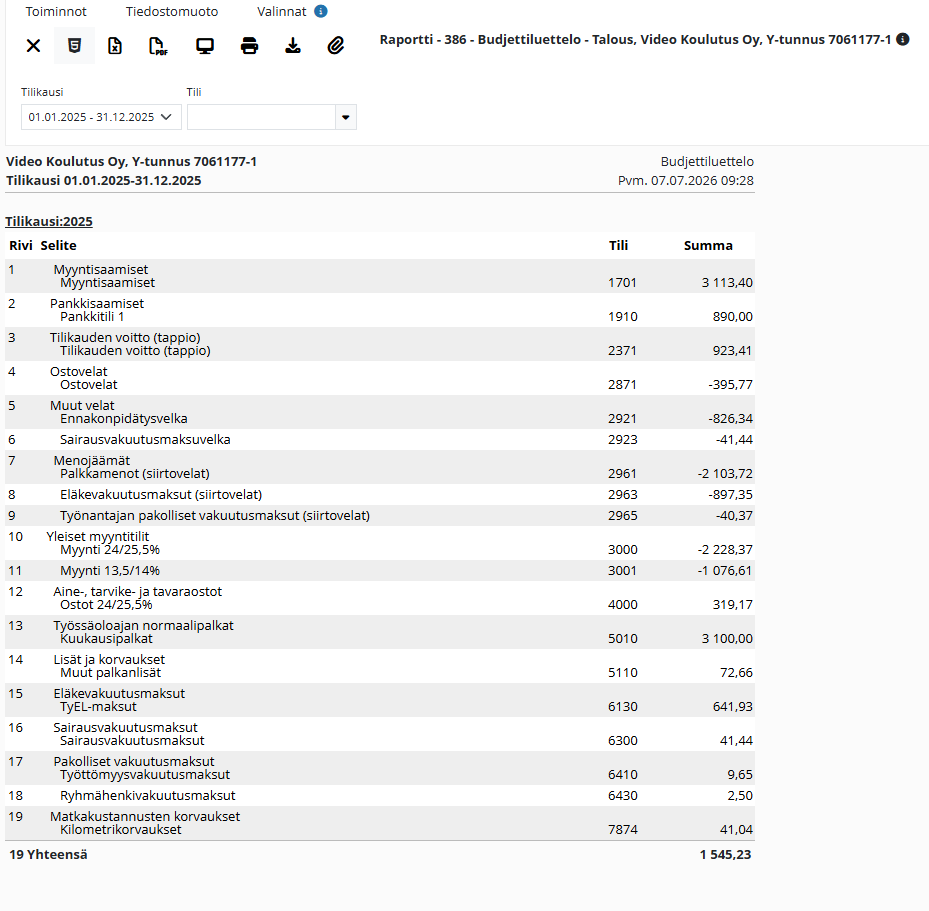Viewport: 929px width, 911px height.
Task: Show the report on screen with the monitor icon
Action: click(x=205, y=46)
